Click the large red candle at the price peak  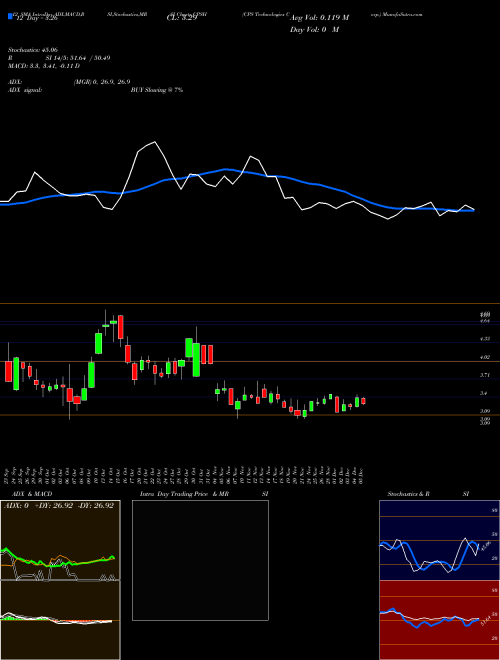pos(121,327)
